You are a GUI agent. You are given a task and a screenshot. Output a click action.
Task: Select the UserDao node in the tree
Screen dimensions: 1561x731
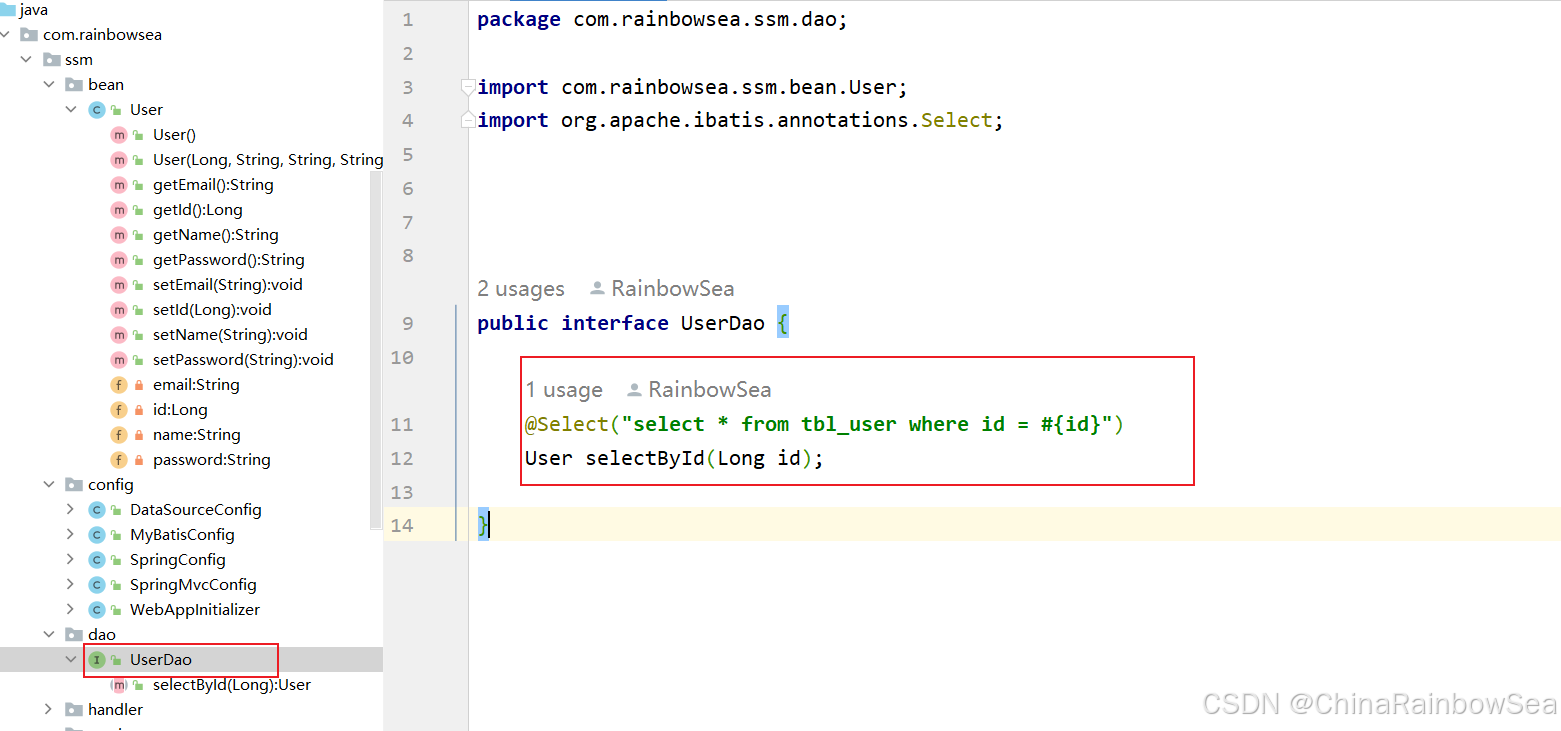pyautogui.click(x=160, y=660)
